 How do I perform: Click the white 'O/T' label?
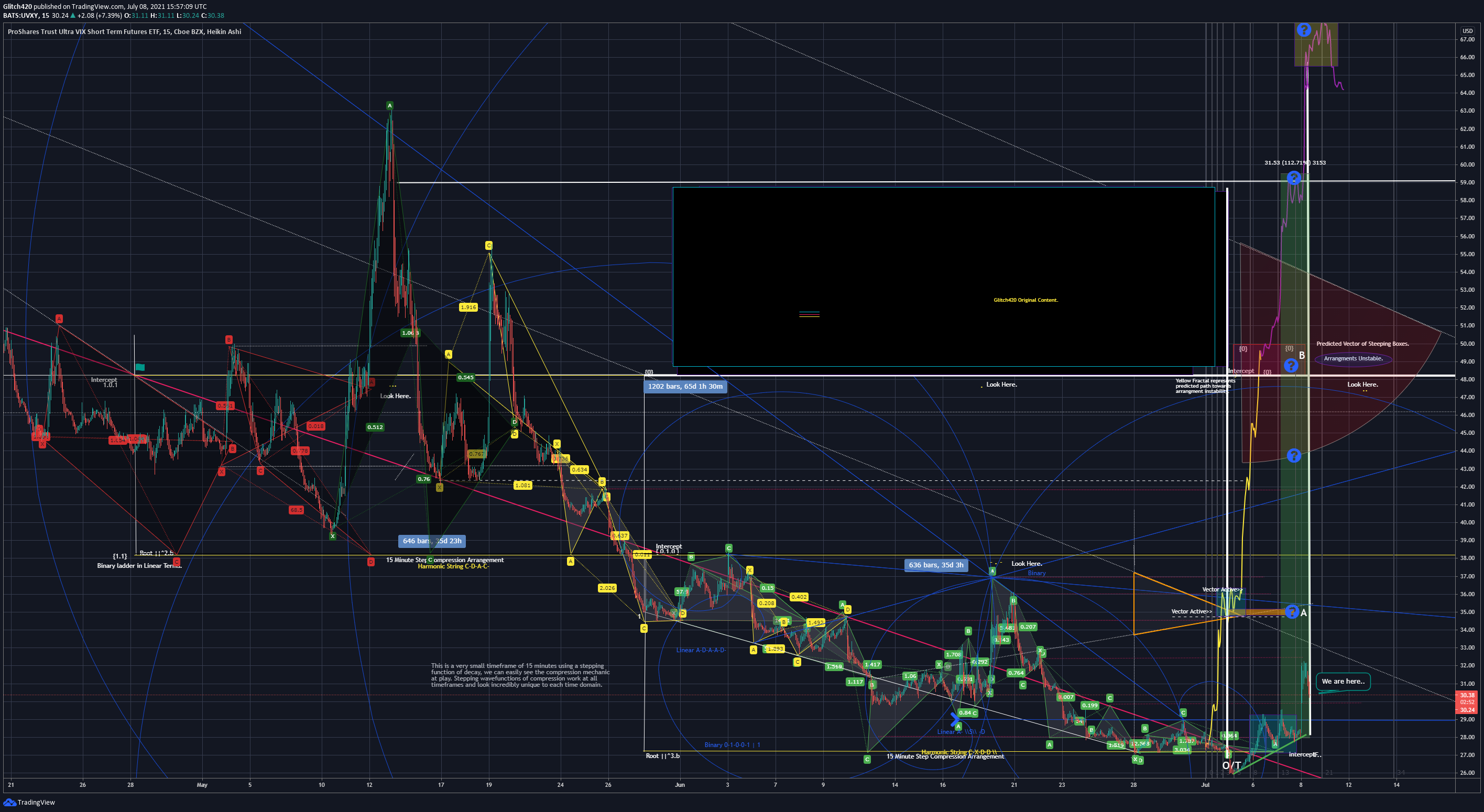point(1231,765)
